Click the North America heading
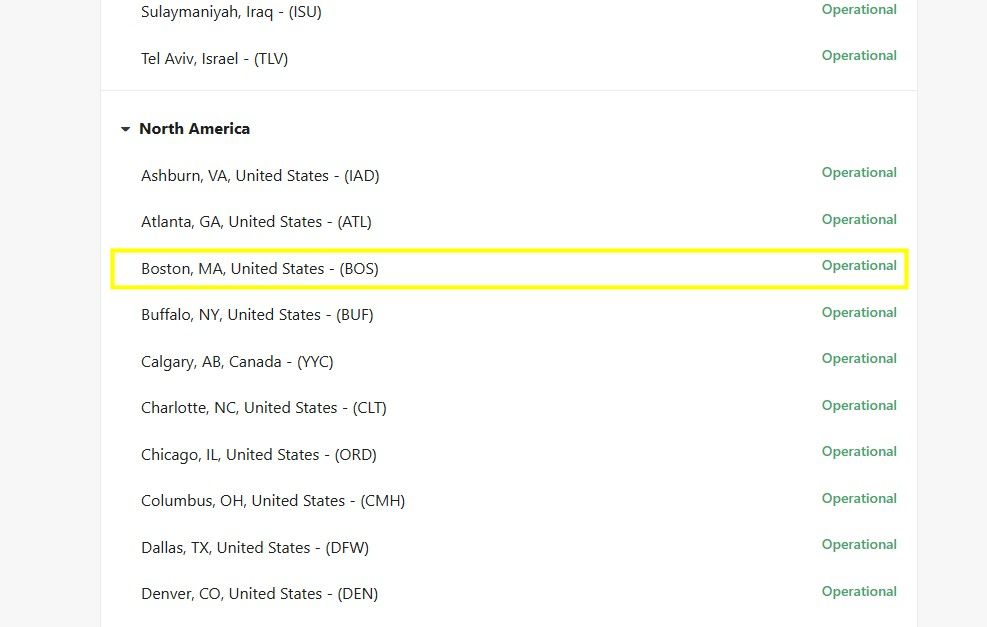Screen dimensions: 987x627 [x=195, y=128]
